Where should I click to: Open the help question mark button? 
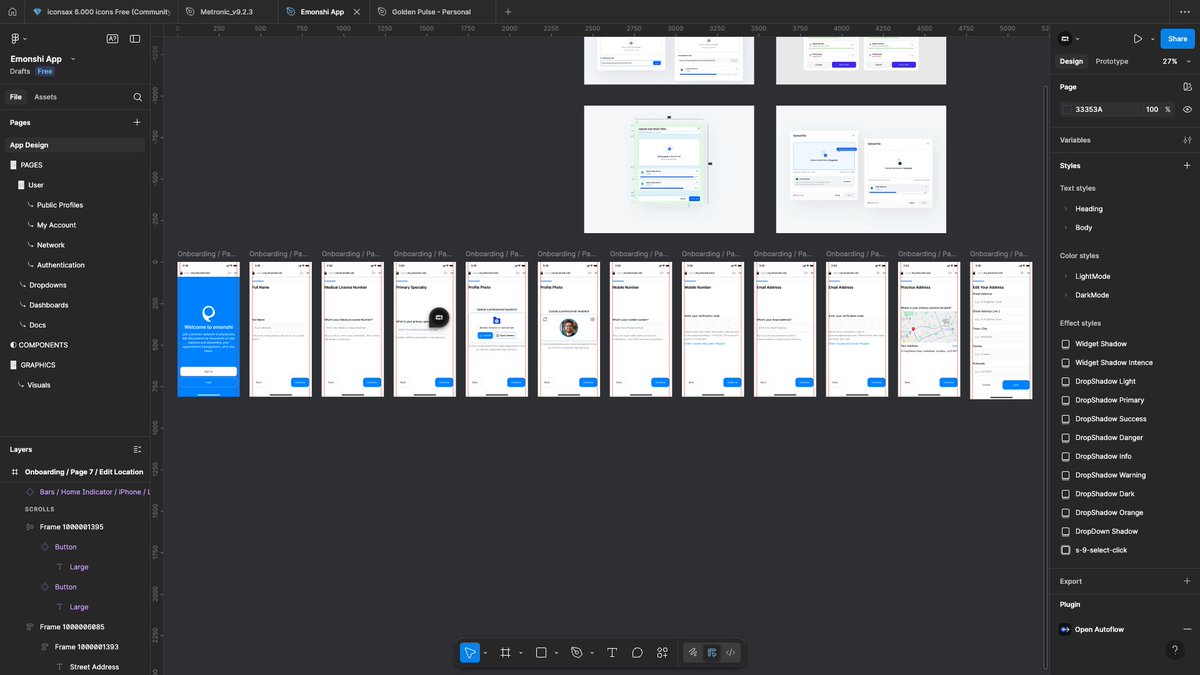(1175, 650)
